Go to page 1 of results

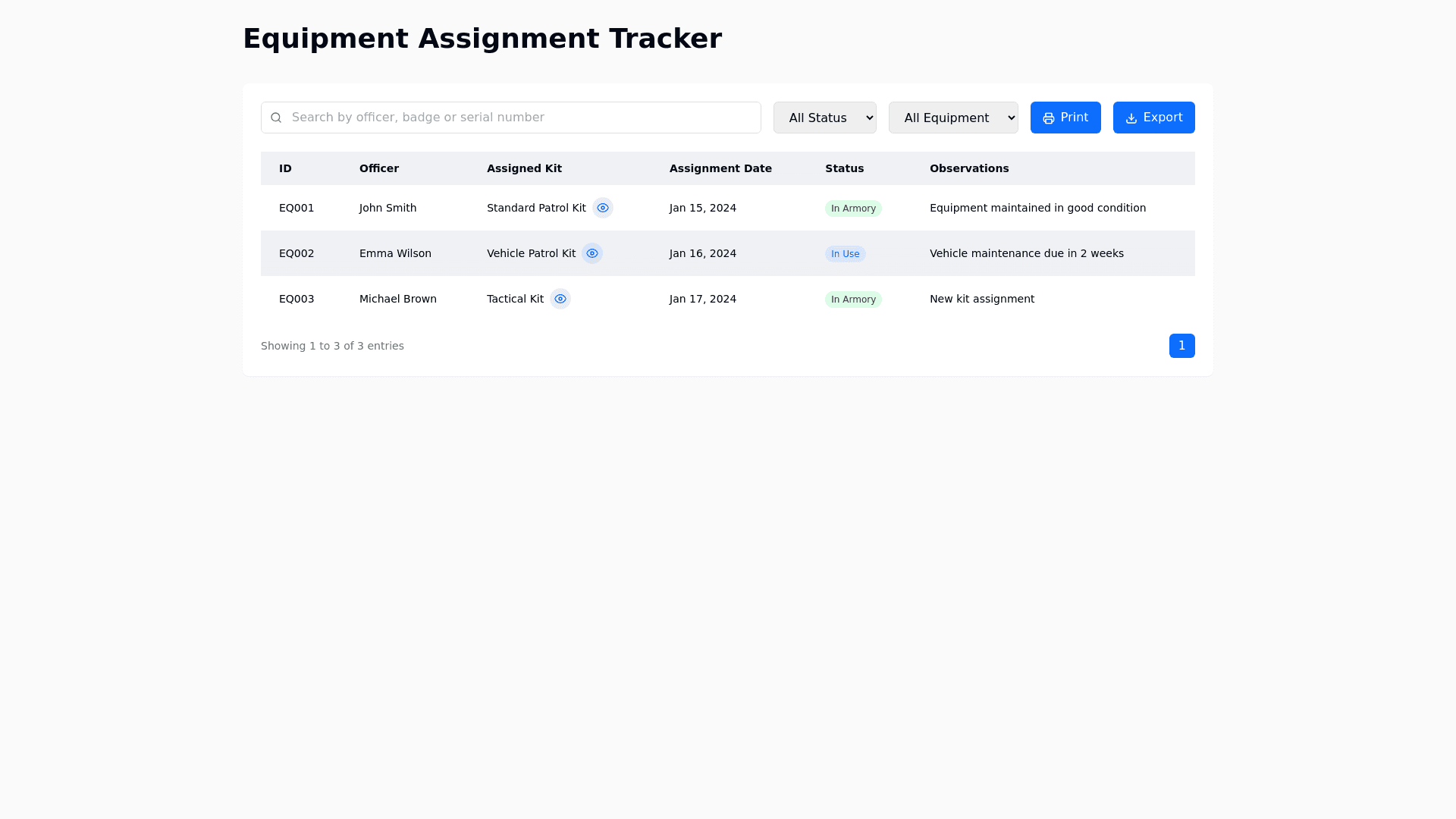click(1181, 346)
